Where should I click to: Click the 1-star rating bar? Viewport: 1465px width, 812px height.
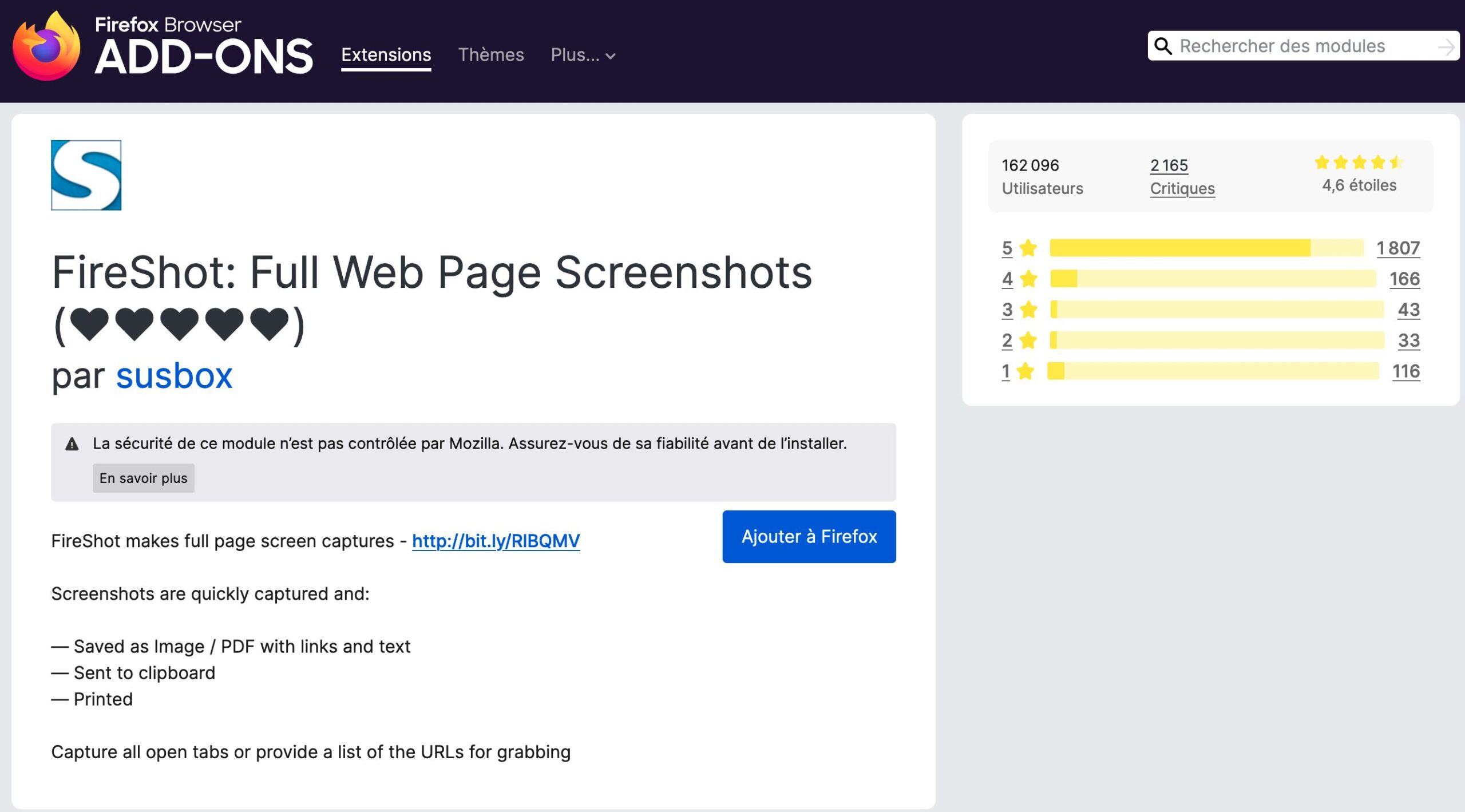(1213, 372)
